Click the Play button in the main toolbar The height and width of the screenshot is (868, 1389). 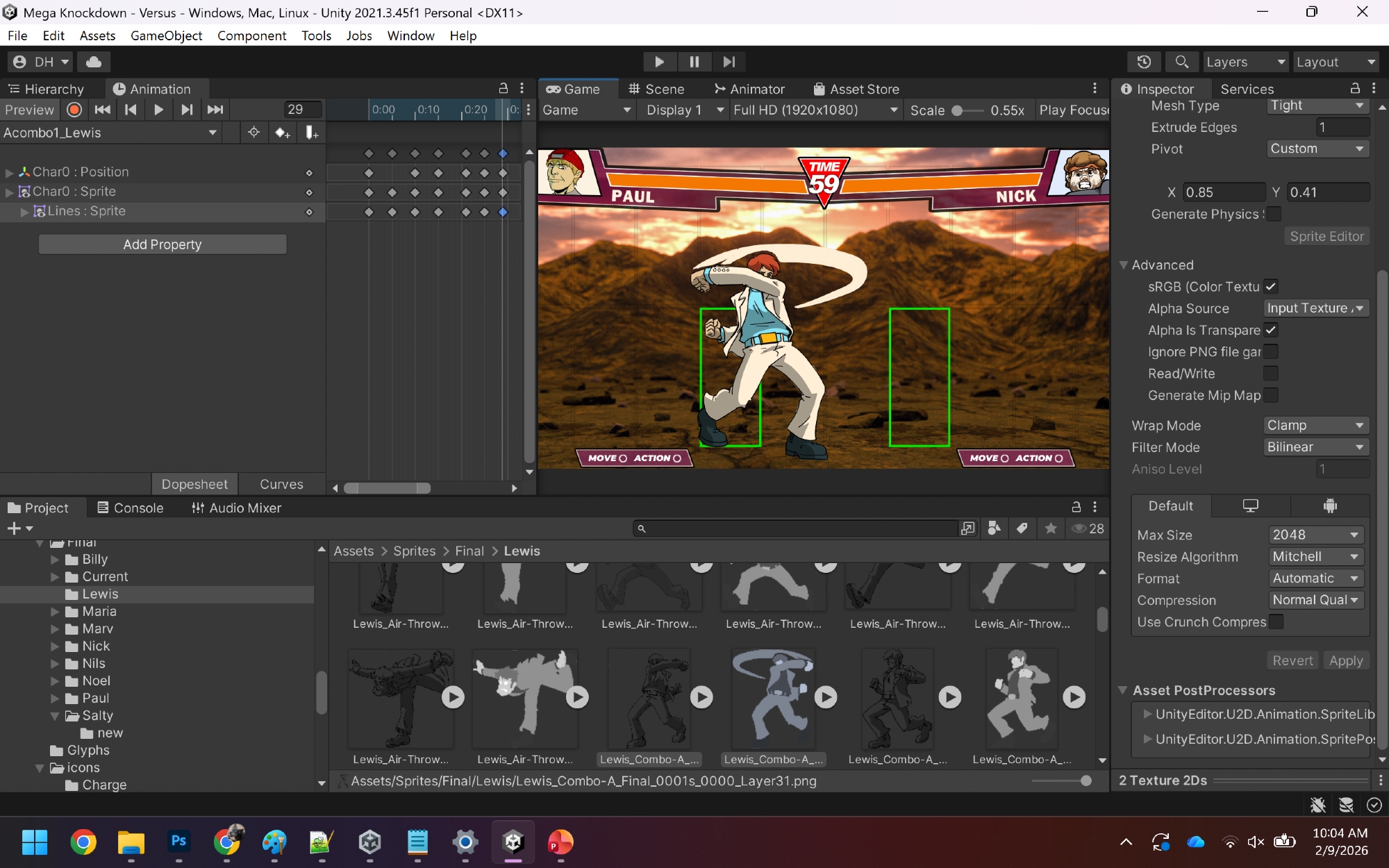click(x=659, y=62)
